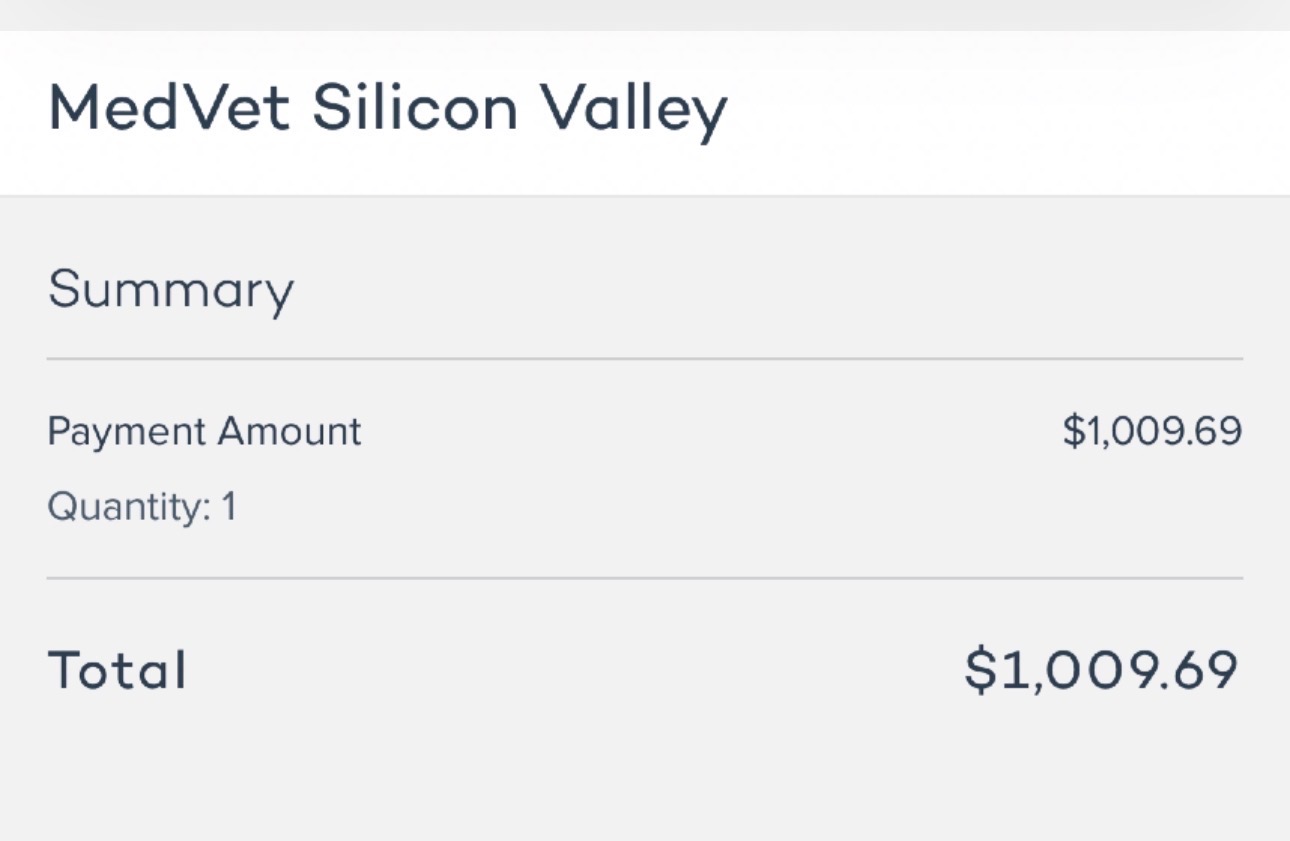Click the dollar sign in the Total amount
The image size is (1290, 841).
tap(980, 670)
